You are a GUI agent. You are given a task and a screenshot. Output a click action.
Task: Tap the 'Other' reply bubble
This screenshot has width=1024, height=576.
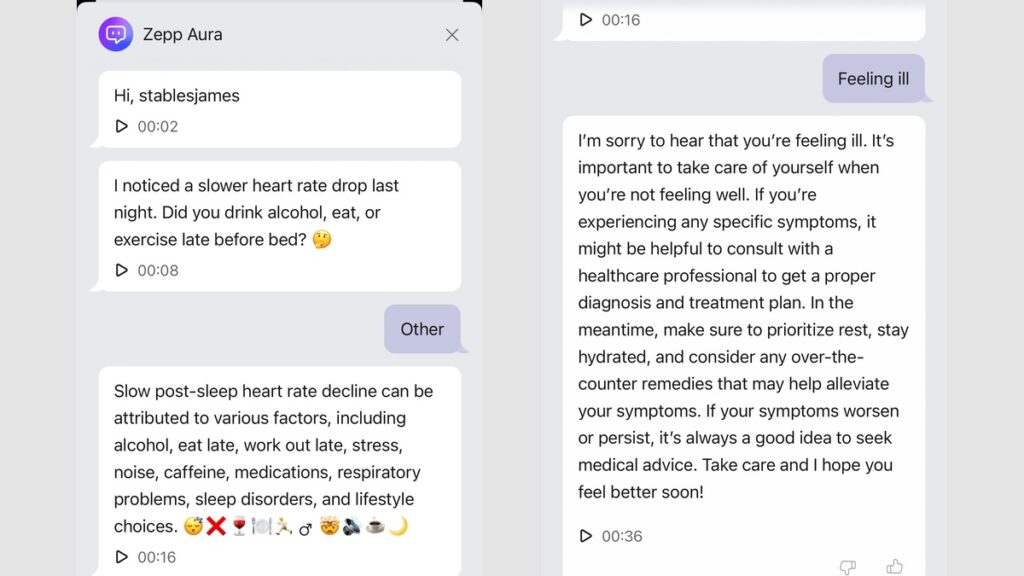[x=422, y=329]
